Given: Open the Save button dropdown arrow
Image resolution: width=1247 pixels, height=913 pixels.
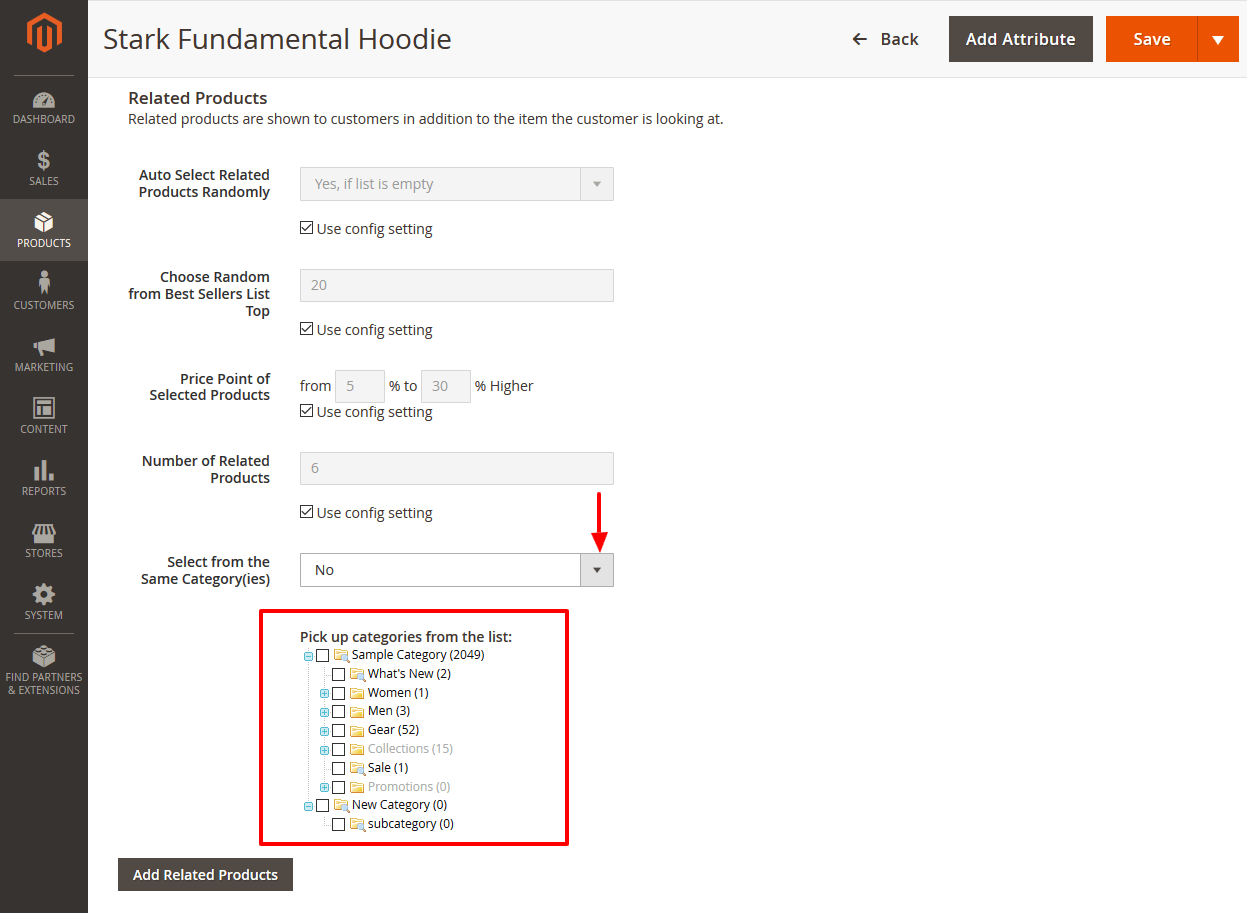Looking at the screenshot, I should point(1217,40).
